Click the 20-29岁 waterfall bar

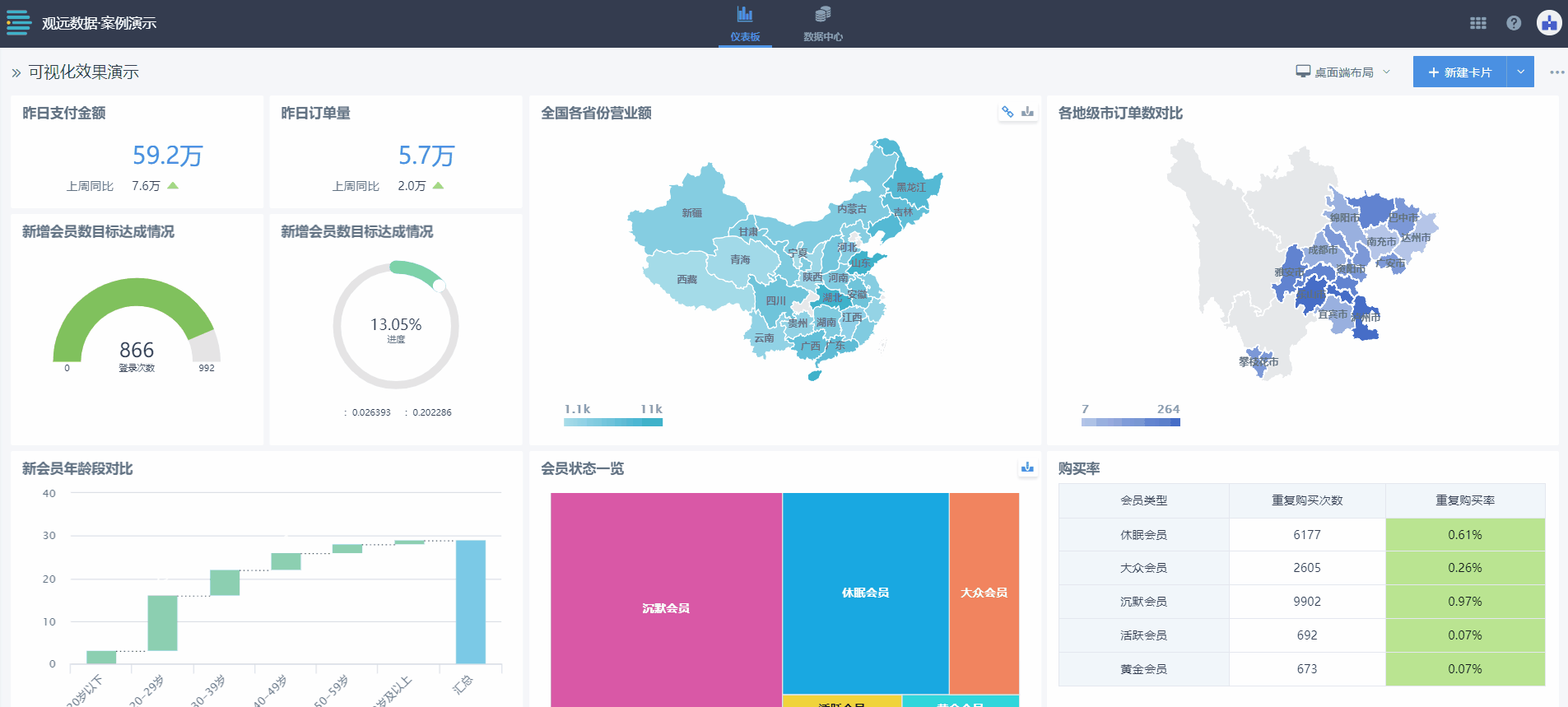pos(162,623)
